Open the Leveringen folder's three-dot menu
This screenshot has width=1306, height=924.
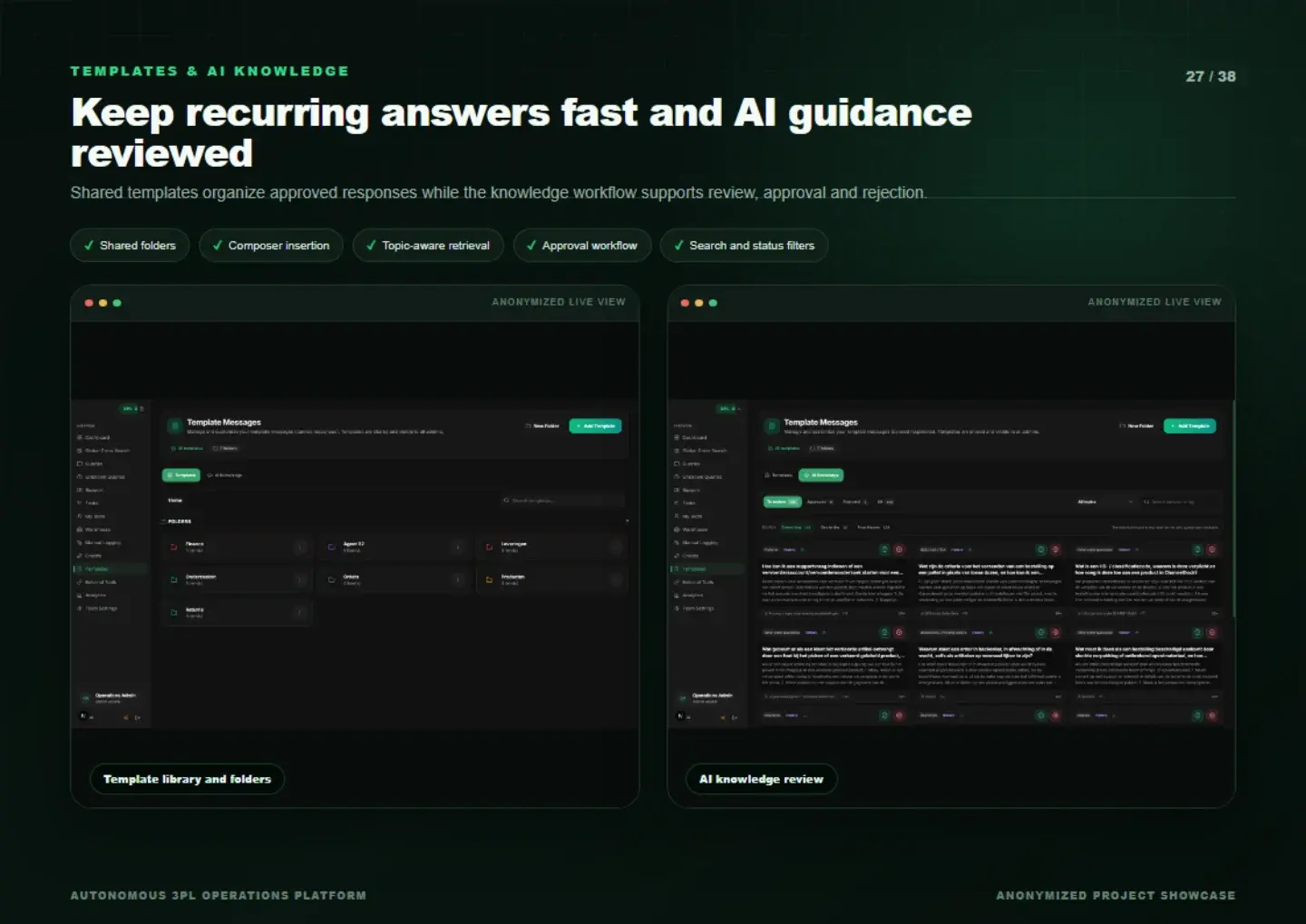coord(616,548)
